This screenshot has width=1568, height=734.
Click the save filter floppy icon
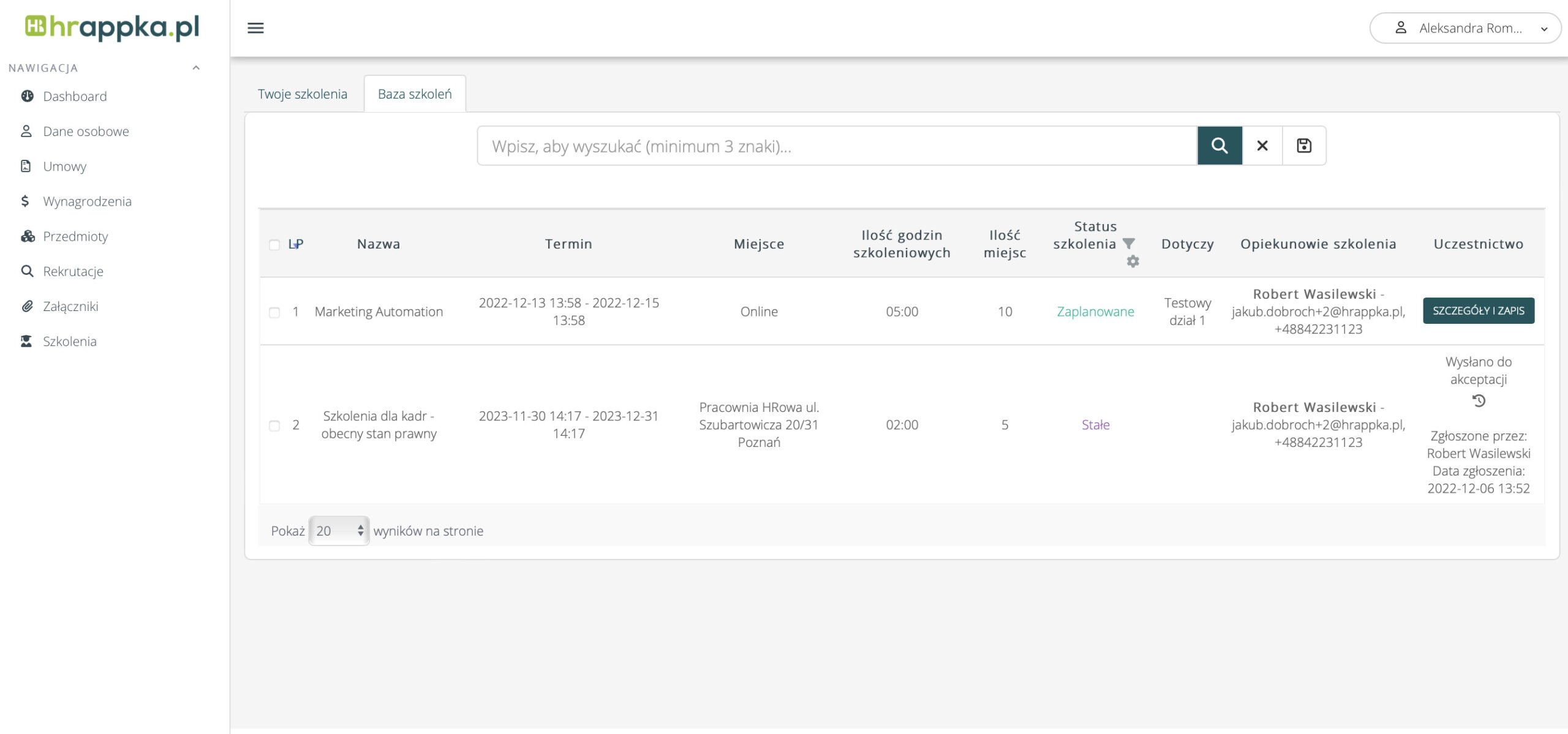(x=1304, y=146)
